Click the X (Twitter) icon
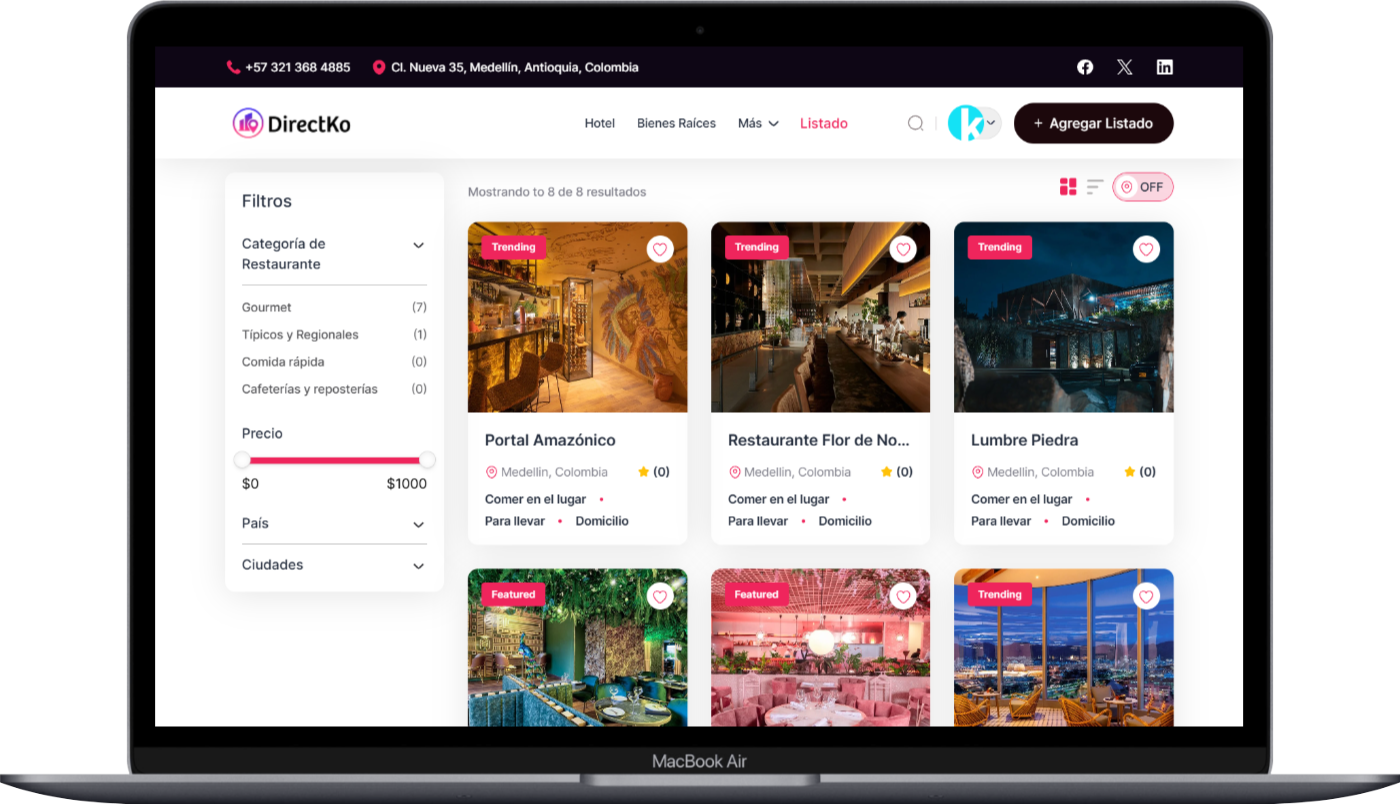Viewport: 1400px width, 804px height. 1125,67
